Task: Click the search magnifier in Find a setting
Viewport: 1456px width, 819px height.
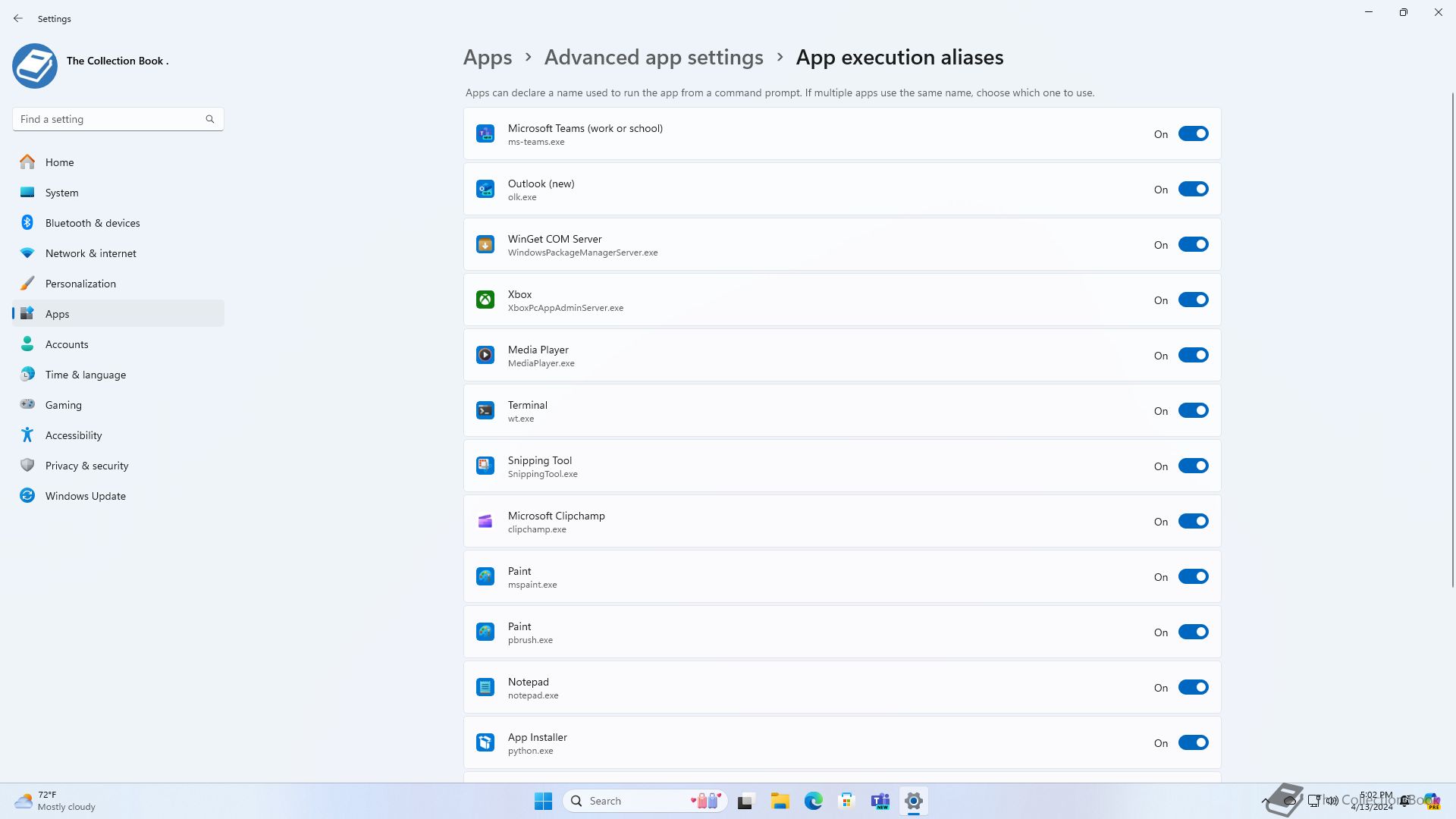Action: pyautogui.click(x=210, y=119)
